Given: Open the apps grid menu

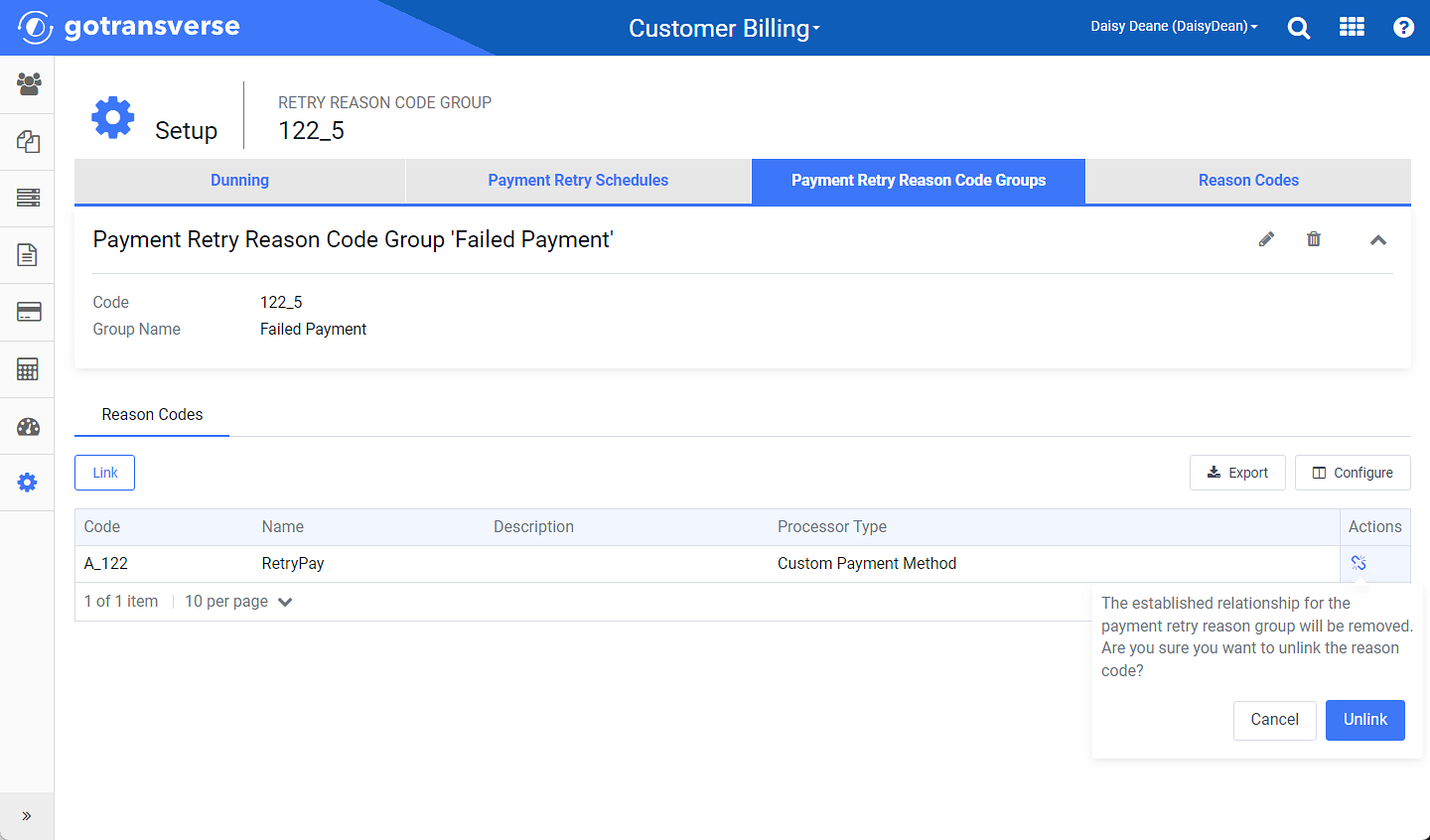Looking at the screenshot, I should 1352,27.
